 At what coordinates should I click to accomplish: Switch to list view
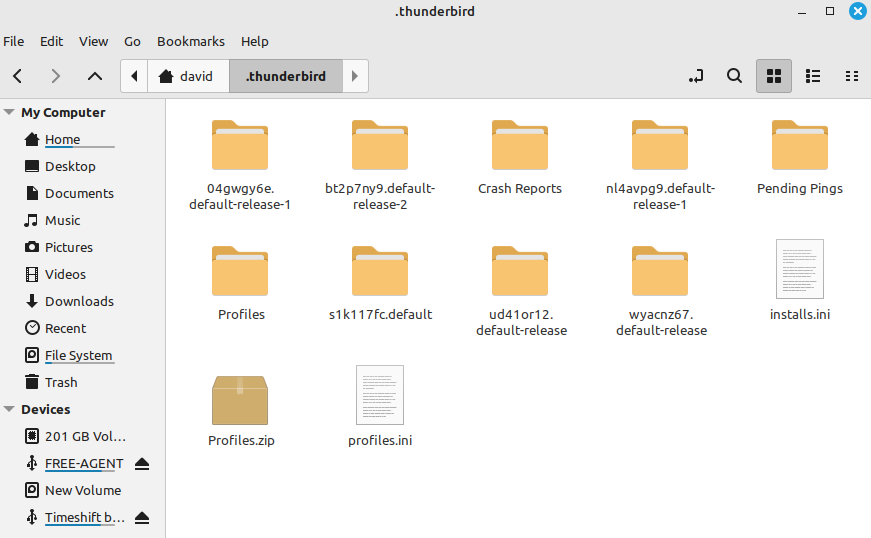pos(813,76)
